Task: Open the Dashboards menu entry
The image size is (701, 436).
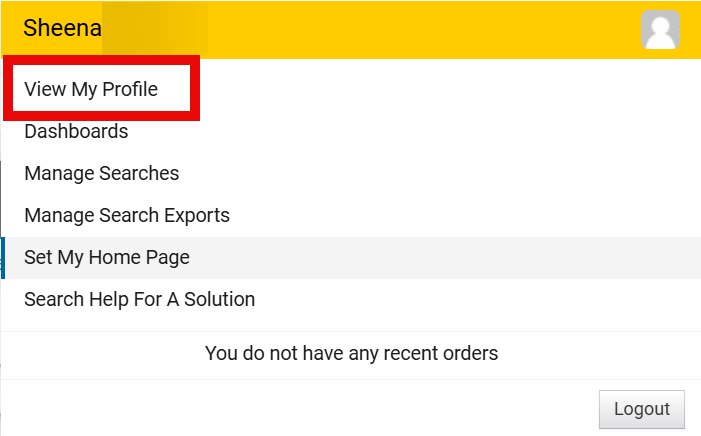Action: (x=76, y=131)
